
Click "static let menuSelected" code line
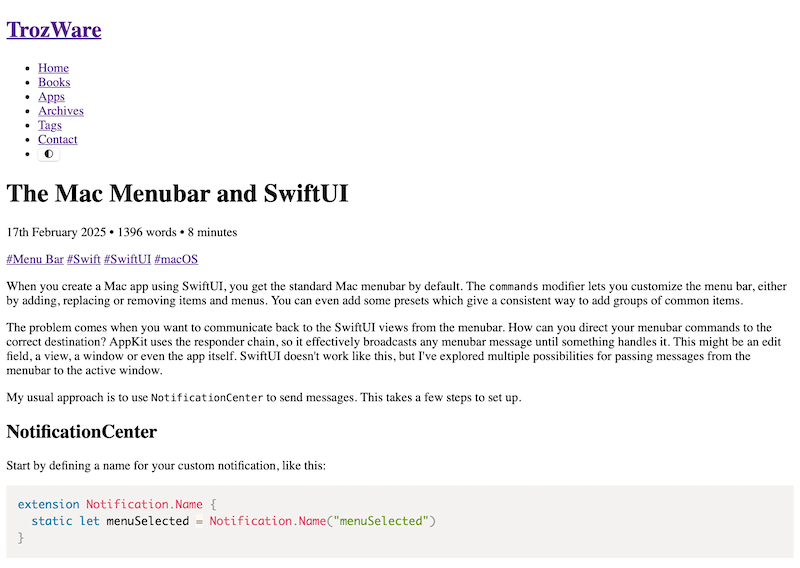click(x=110, y=521)
